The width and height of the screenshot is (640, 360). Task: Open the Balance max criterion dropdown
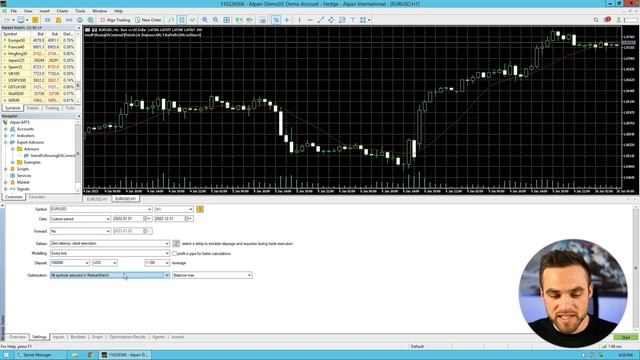pyautogui.click(x=249, y=276)
